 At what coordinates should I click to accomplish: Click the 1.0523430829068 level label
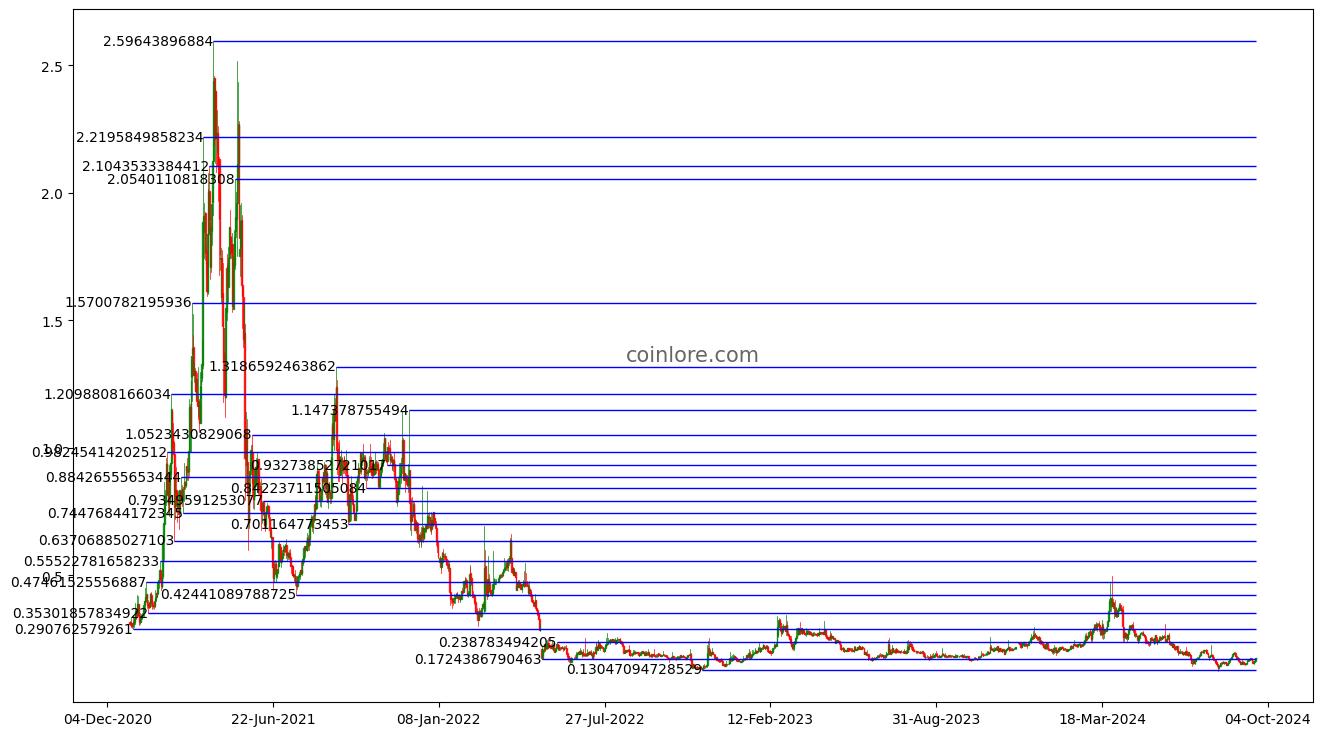pos(188,434)
